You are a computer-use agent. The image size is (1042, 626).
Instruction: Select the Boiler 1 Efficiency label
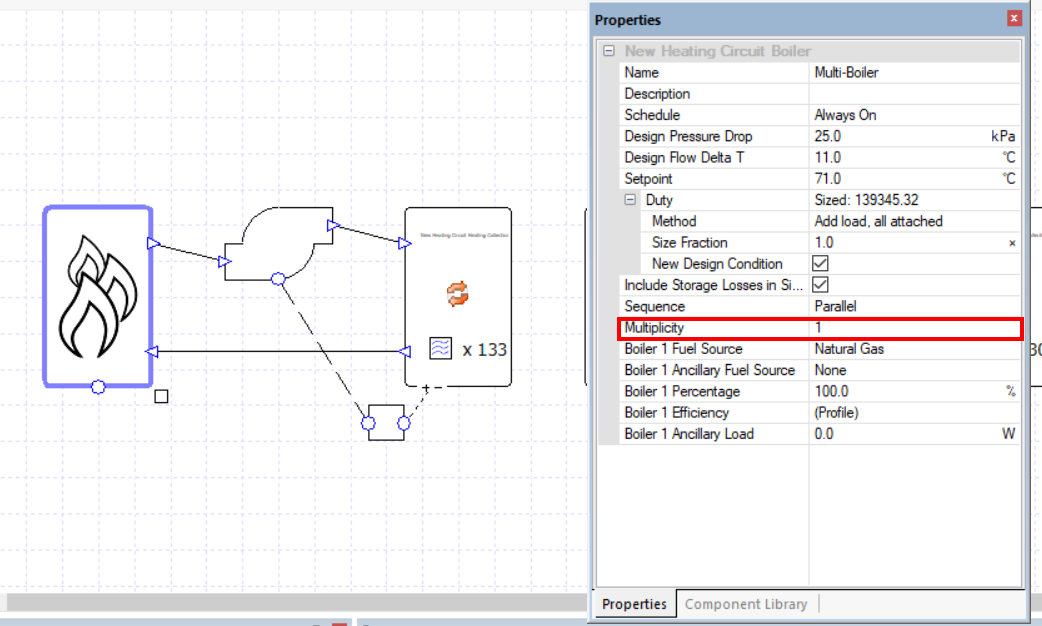tap(677, 413)
